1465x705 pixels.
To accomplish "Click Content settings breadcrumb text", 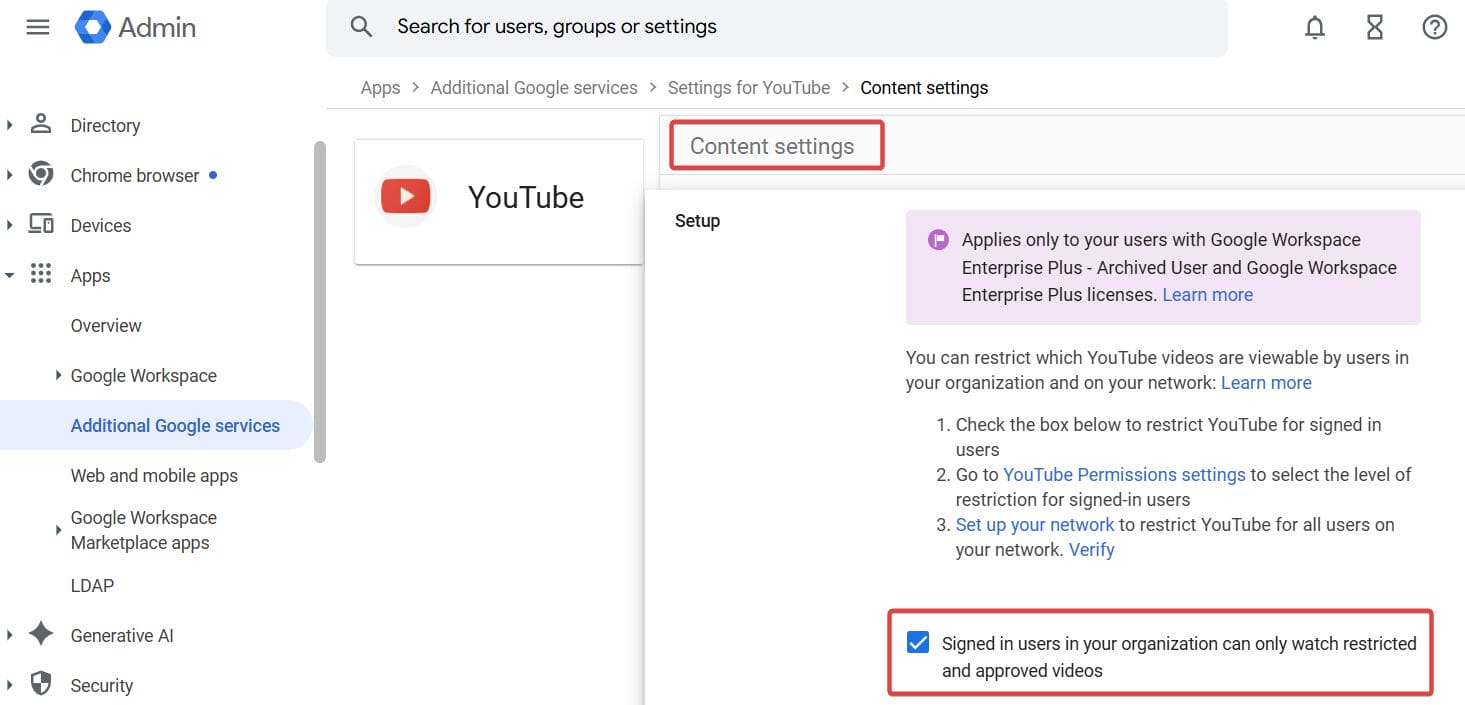I will pyautogui.click(x=924, y=88).
